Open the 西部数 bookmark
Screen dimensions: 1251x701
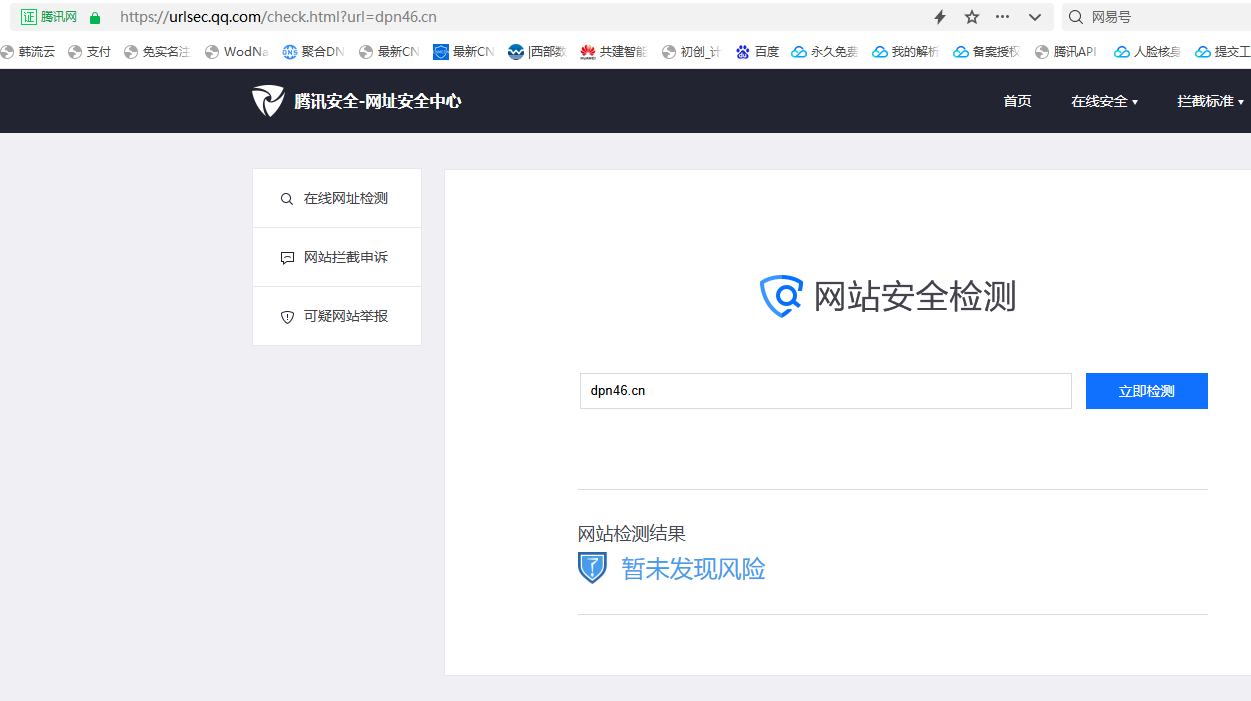tap(537, 52)
